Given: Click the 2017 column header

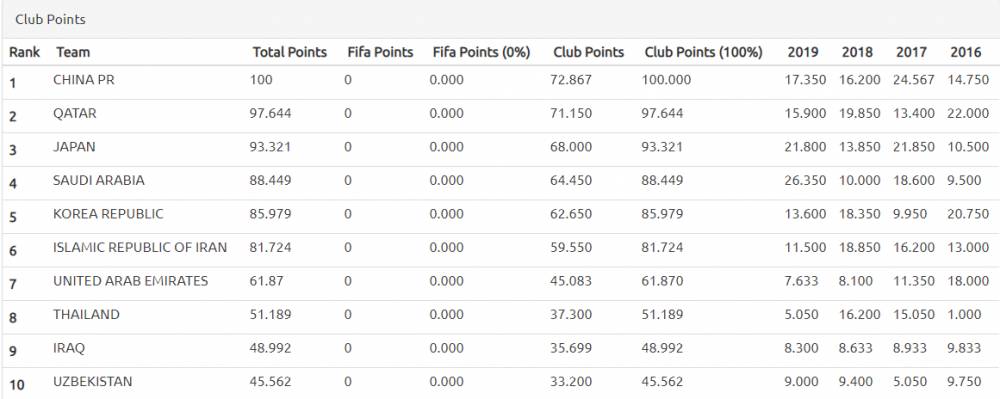Looking at the screenshot, I should tap(911, 52).
